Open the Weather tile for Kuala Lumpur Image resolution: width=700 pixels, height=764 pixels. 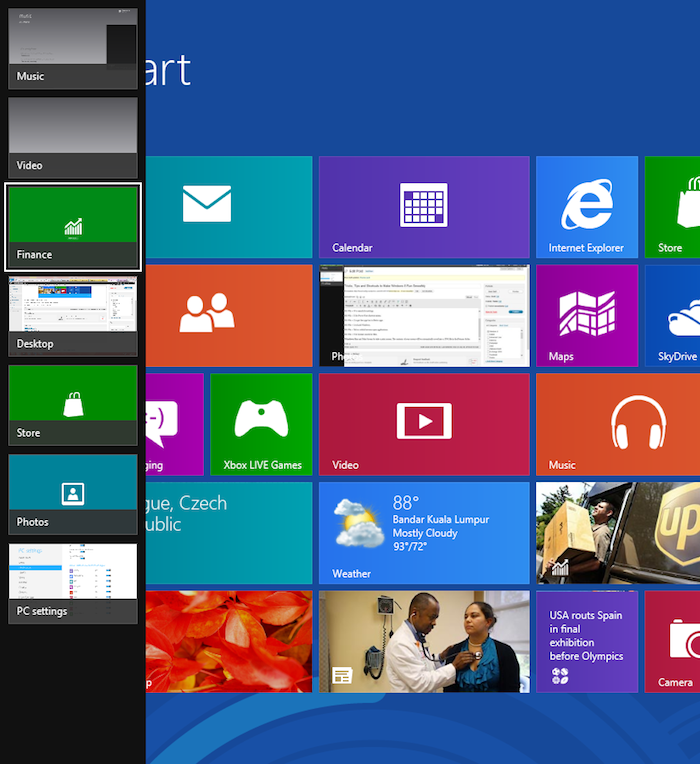click(x=423, y=533)
